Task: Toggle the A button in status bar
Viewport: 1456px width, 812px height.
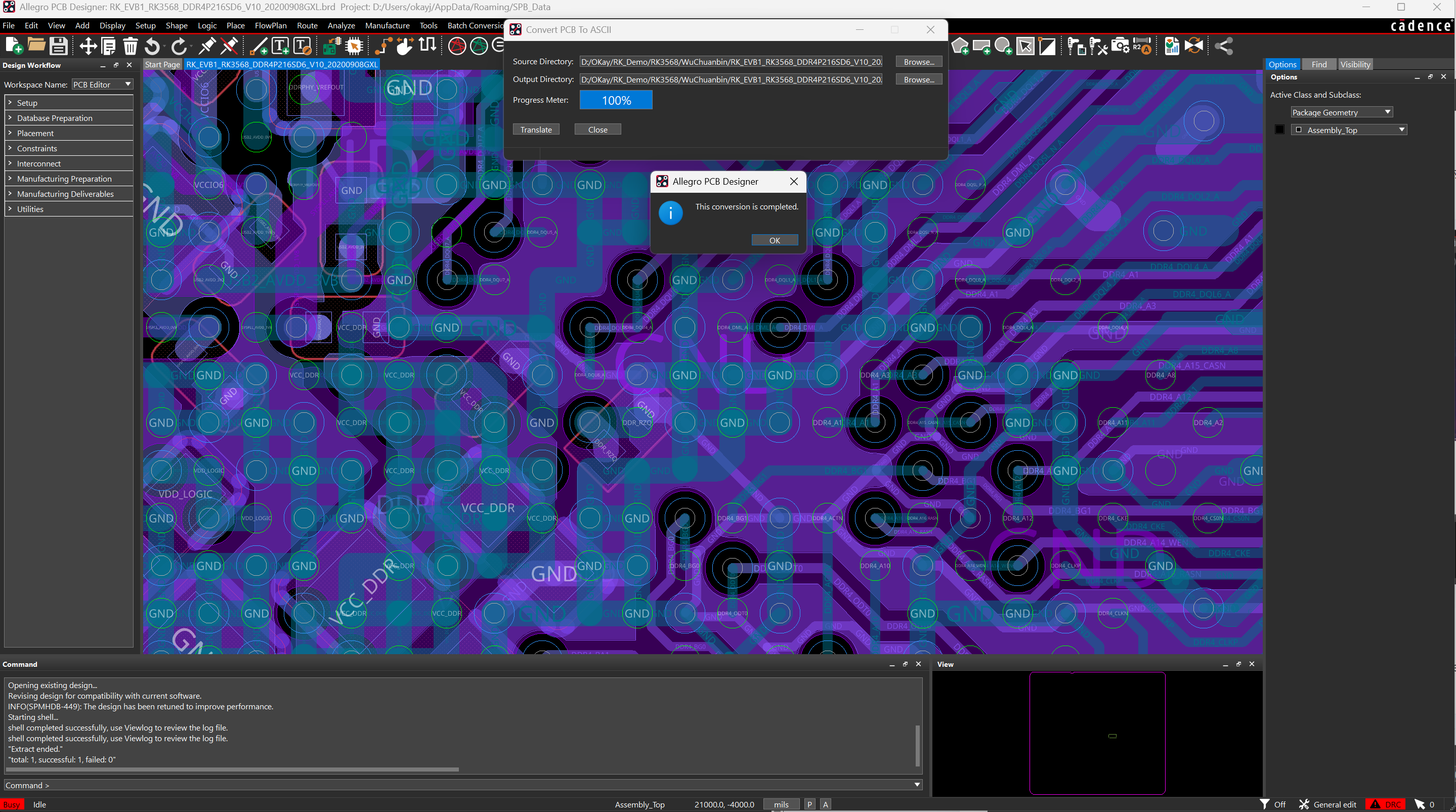Action: pyautogui.click(x=825, y=804)
